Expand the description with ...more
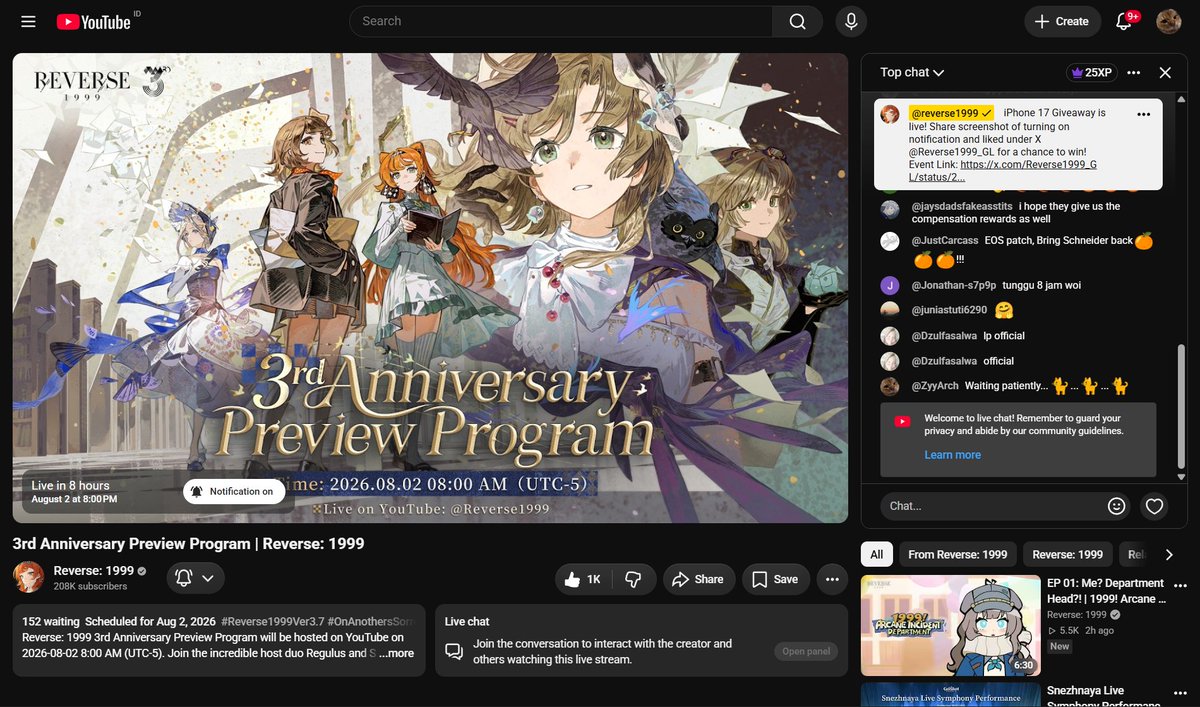 click(396, 653)
